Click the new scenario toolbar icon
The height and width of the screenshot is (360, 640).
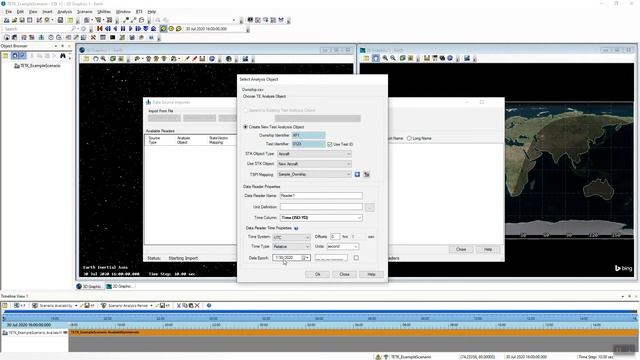tap(7, 20)
